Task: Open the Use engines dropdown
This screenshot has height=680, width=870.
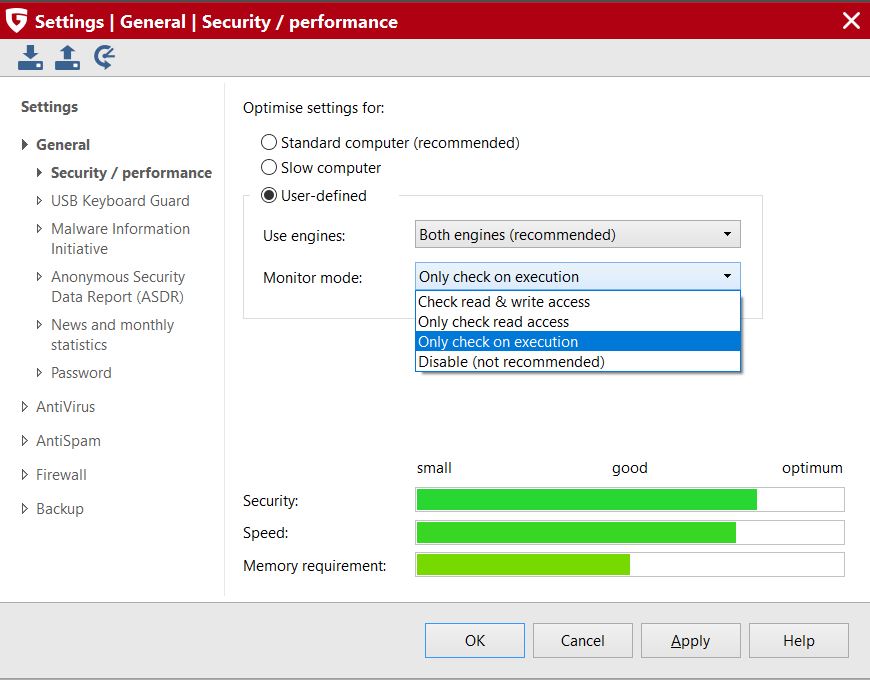Action: pos(577,235)
